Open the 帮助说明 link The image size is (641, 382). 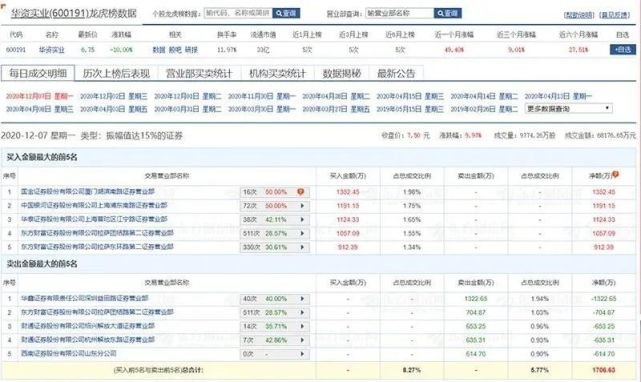(578, 15)
